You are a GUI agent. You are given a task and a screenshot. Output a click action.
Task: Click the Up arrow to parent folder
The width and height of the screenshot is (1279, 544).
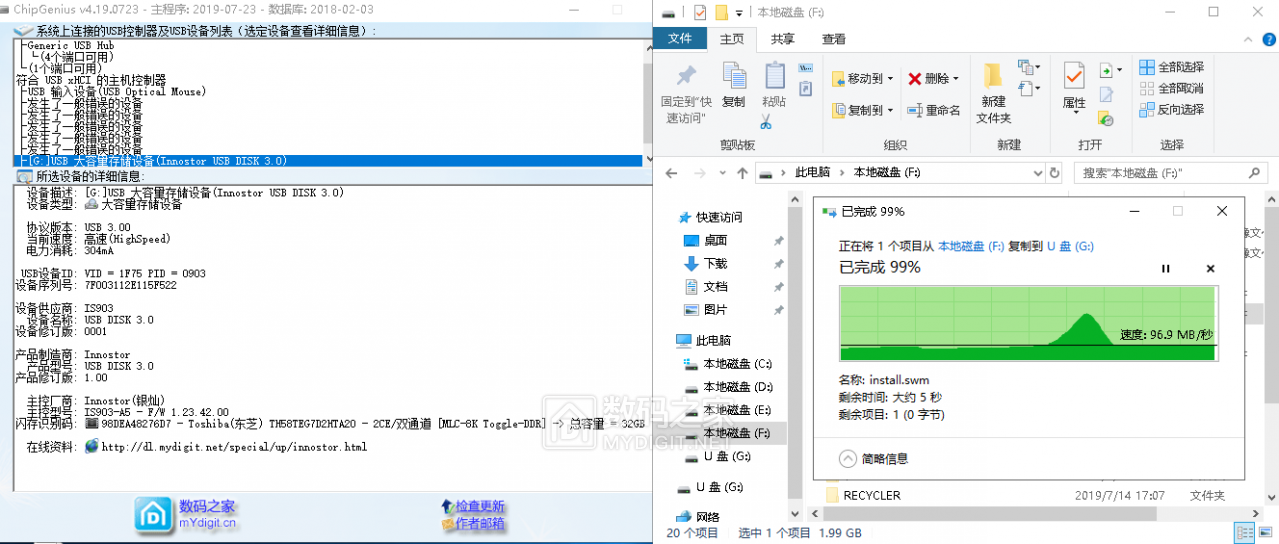742,173
